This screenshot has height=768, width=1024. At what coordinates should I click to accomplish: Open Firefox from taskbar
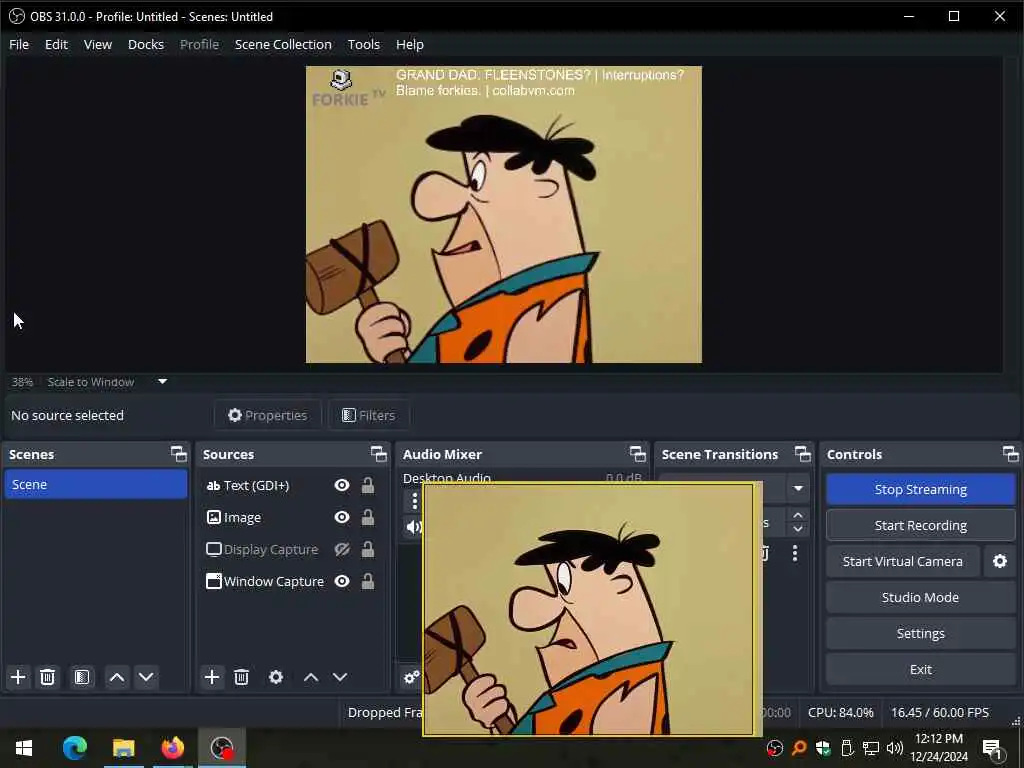pyautogui.click(x=172, y=748)
